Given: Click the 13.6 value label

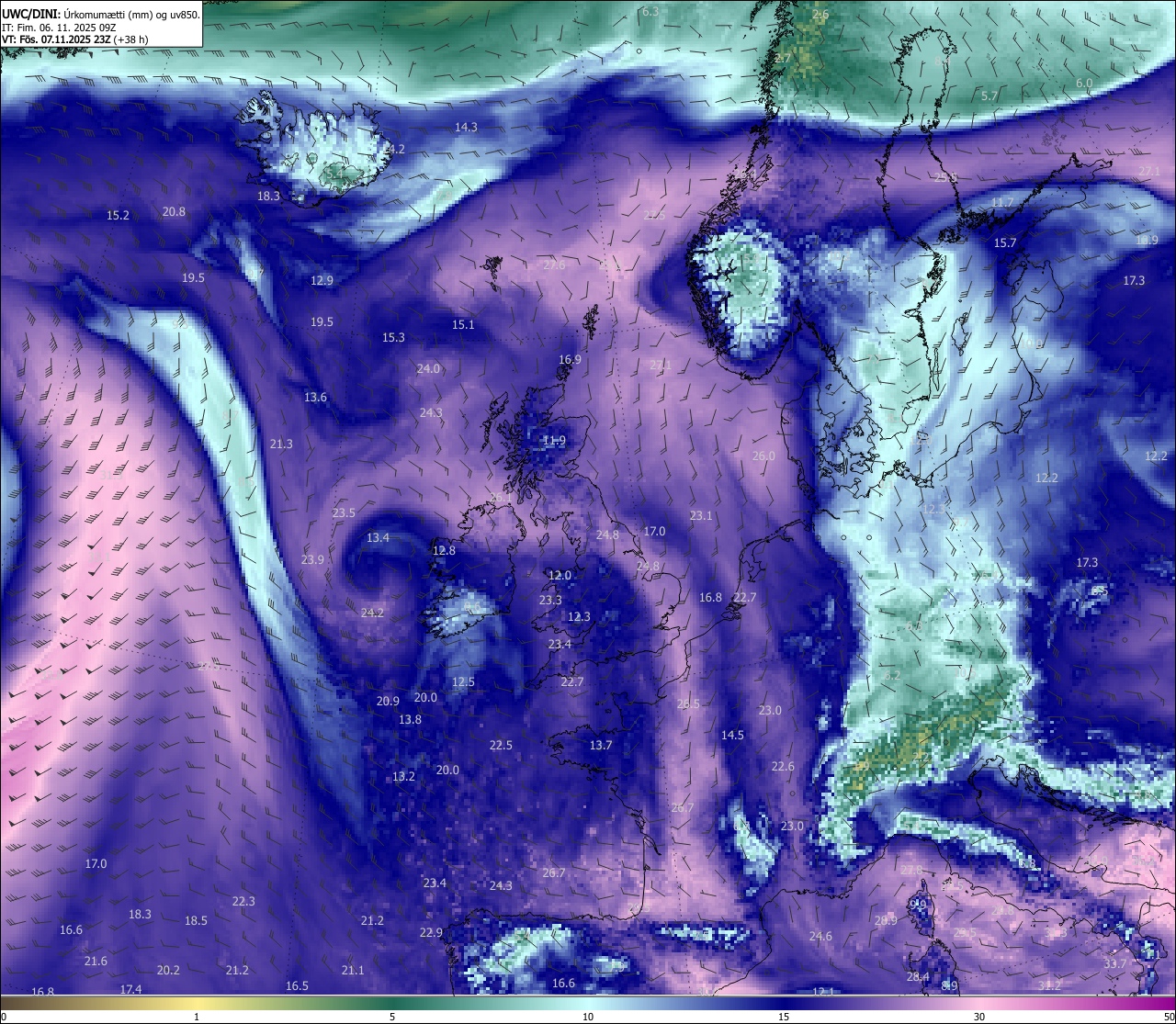Looking at the screenshot, I should pos(315,397).
